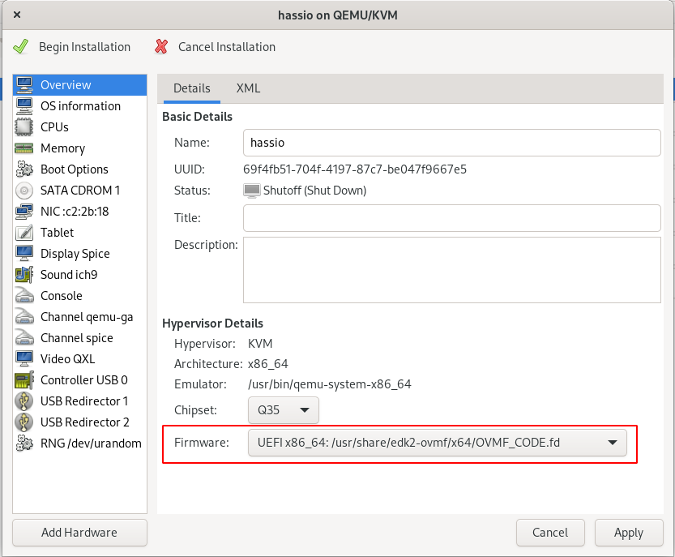Click the Description text area
The height and width of the screenshot is (557, 675).
[452, 270]
